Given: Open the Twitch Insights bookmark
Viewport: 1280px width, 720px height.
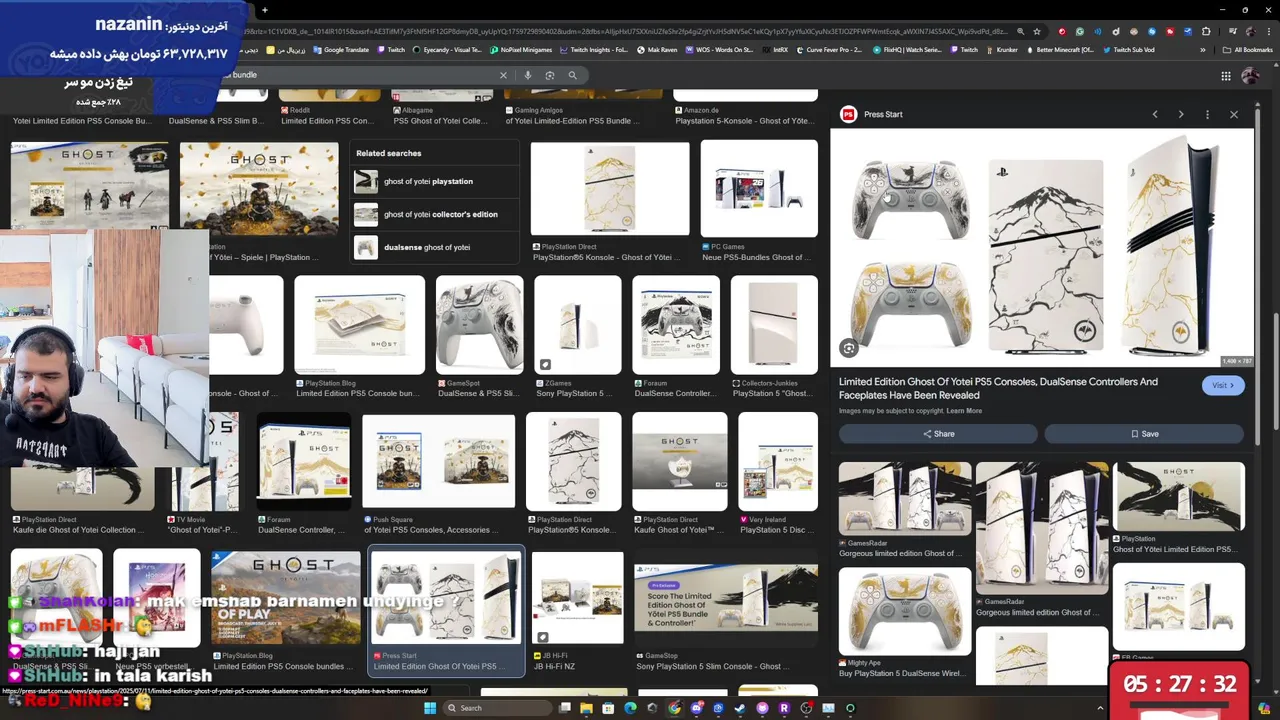Looking at the screenshot, I should click(594, 50).
